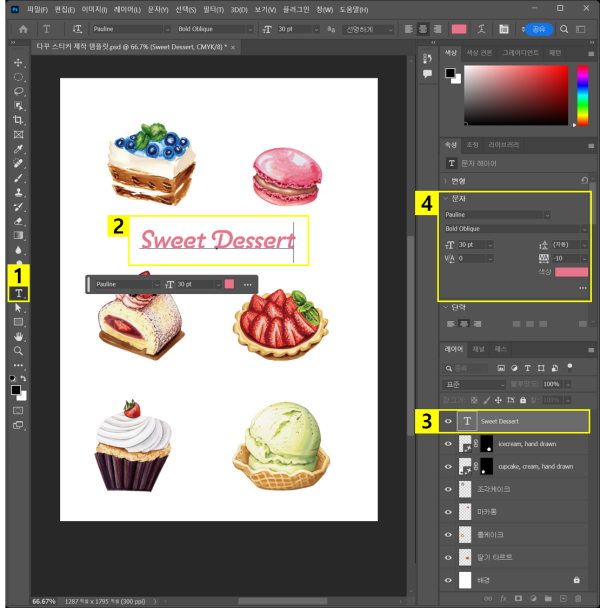Click the rainbow hue slider
This screenshot has height=608, width=600.
(582, 95)
